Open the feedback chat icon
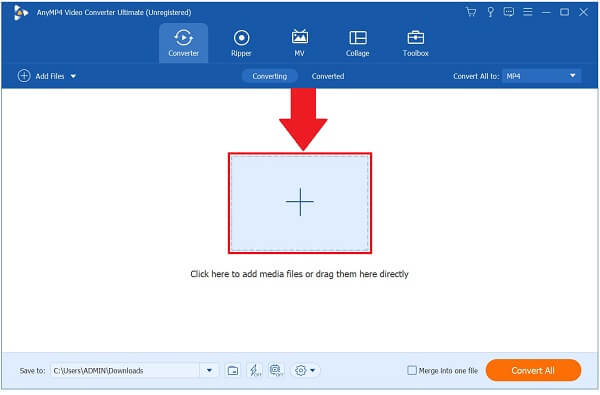The width and height of the screenshot is (600, 395). coord(509,12)
